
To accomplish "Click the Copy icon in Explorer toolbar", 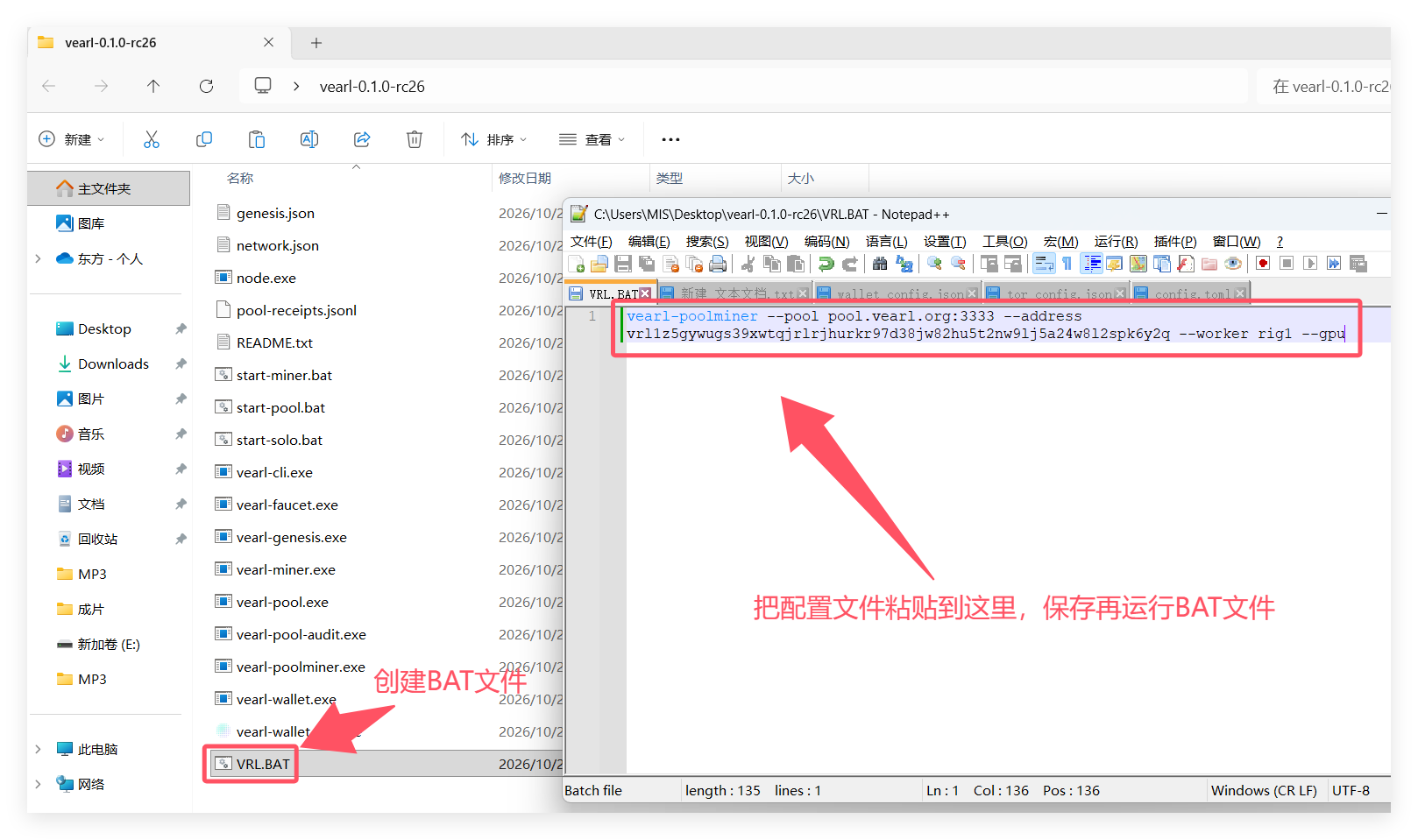I will click(204, 139).
